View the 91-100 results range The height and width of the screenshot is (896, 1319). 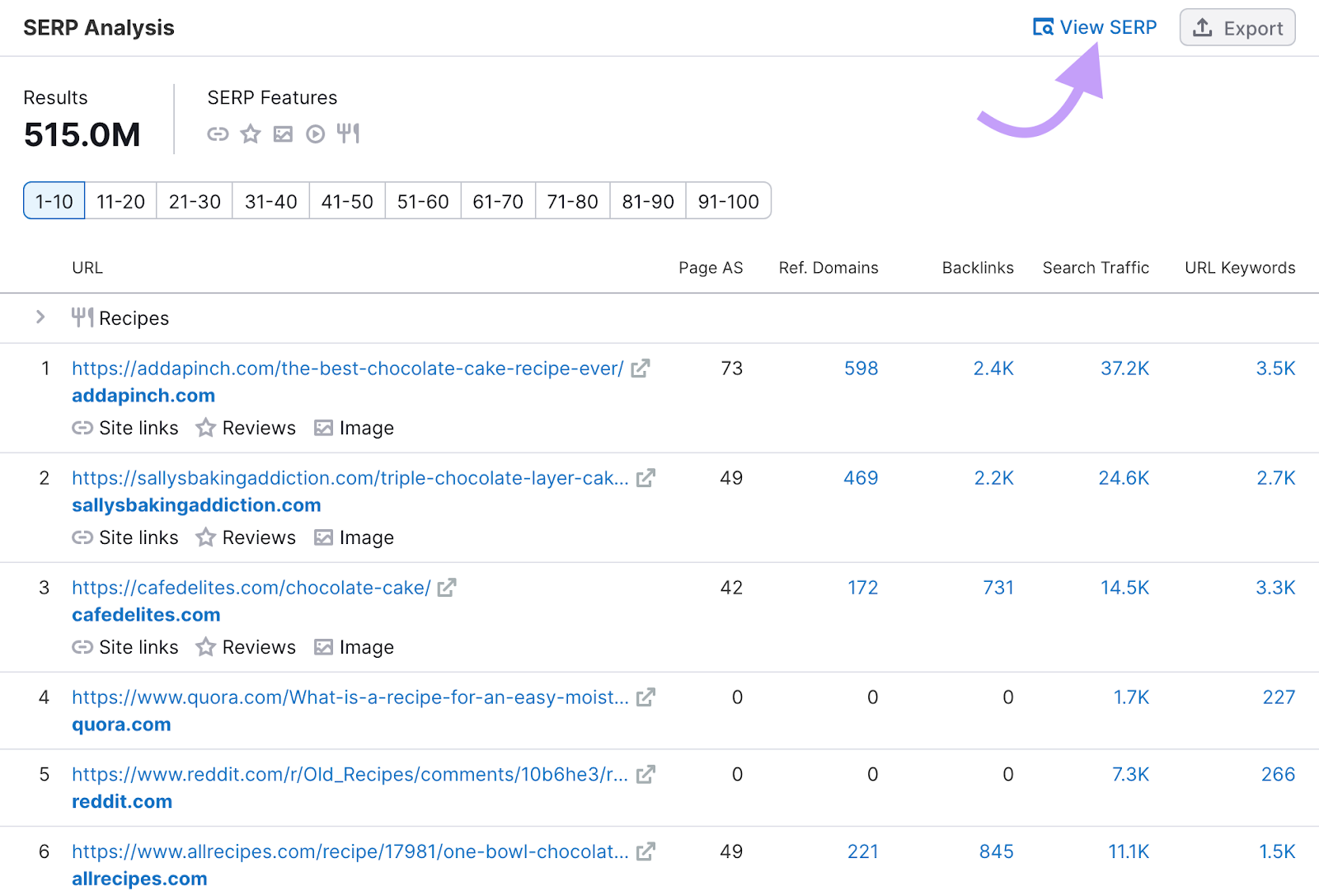coord(727,200)
